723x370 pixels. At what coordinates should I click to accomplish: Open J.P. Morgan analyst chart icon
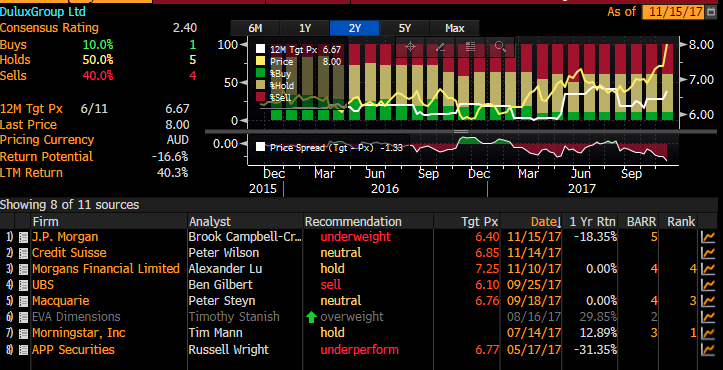[707, 238]
